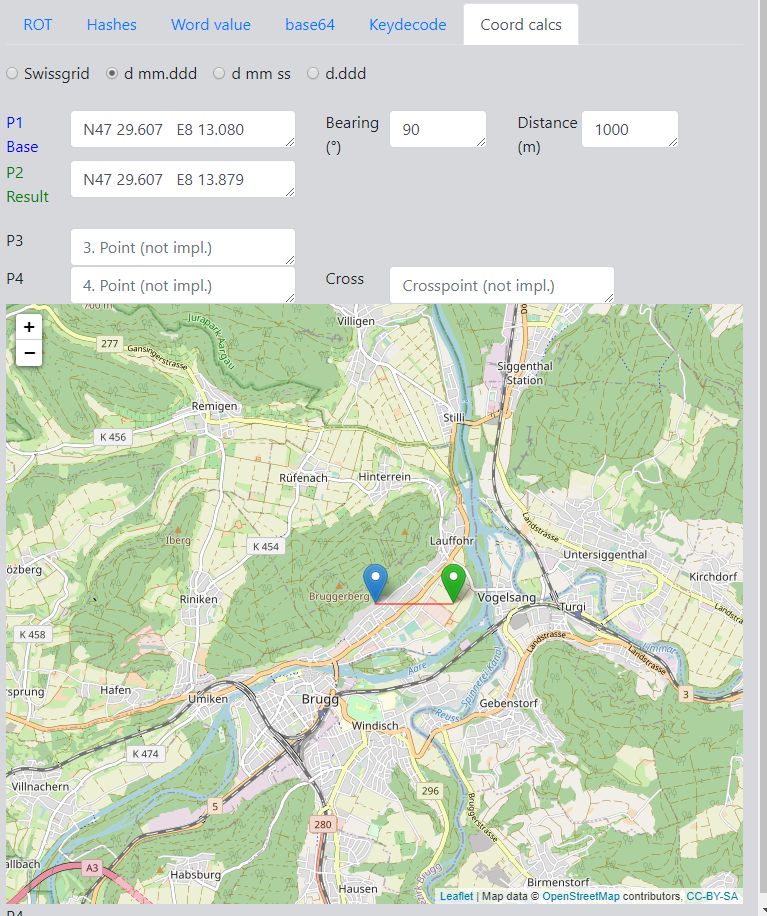The image size is (767, 916).
Task: Click the Remigen label on map
Action: 214,406
